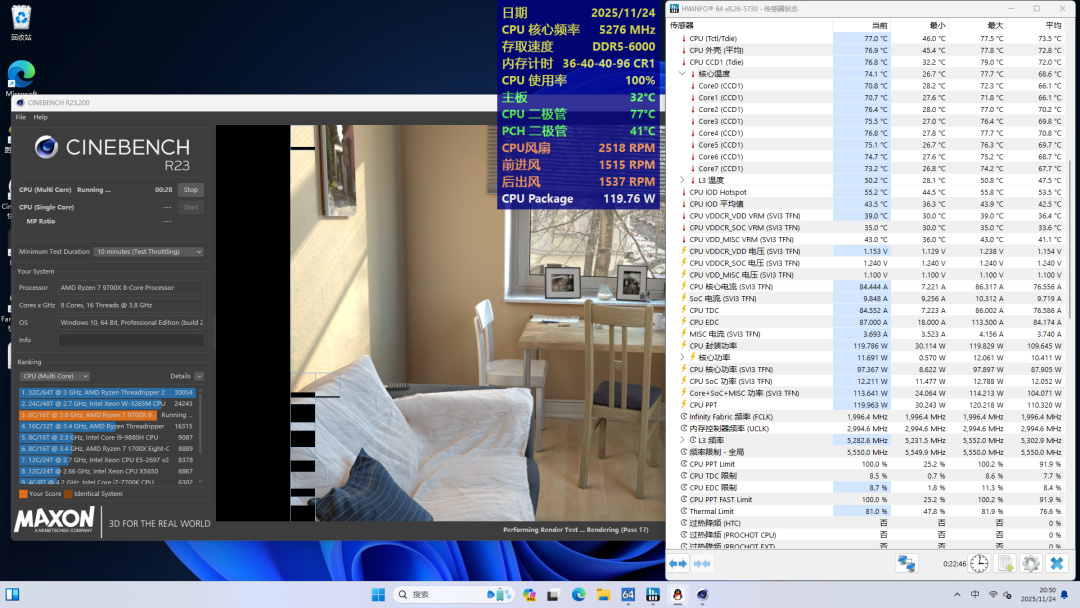
Task: Select ranking row AMD Ryzen Threadripper 2 30054
Action: click(107, 392)
